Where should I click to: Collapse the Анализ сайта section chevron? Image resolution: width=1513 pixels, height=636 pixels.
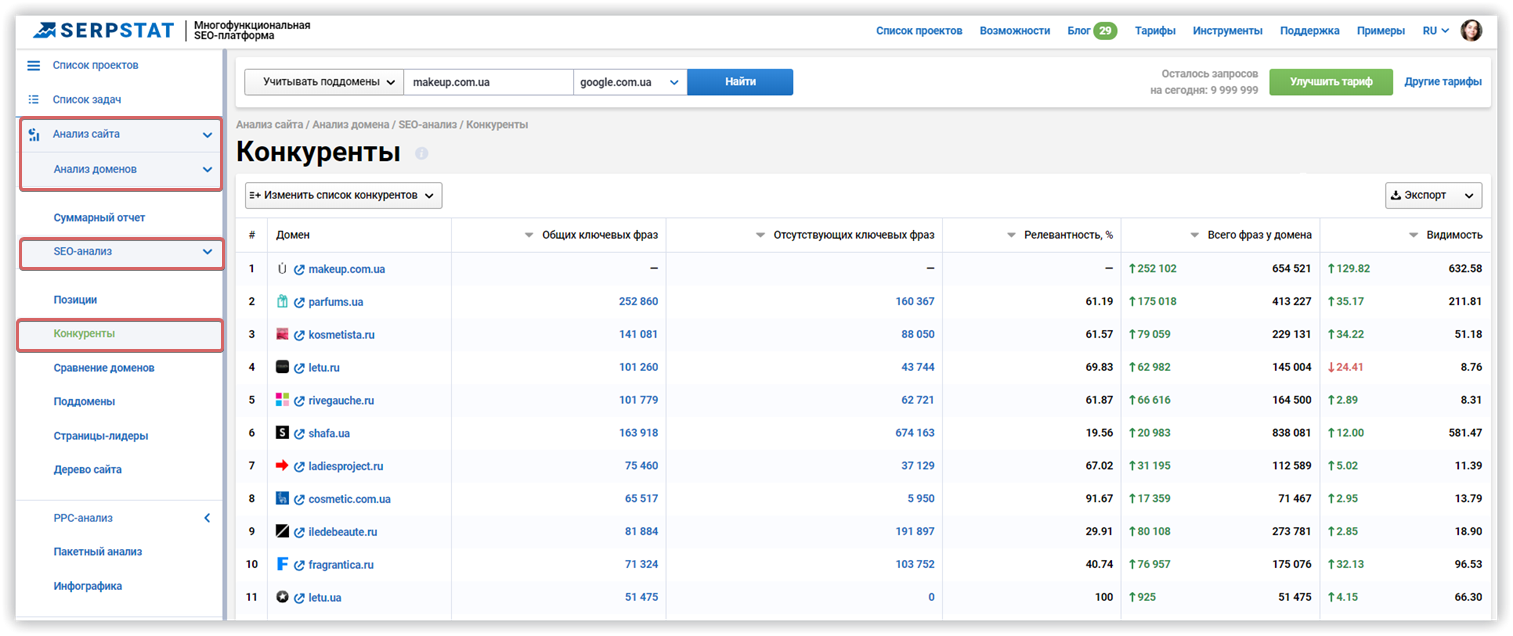tap(207, 135)
